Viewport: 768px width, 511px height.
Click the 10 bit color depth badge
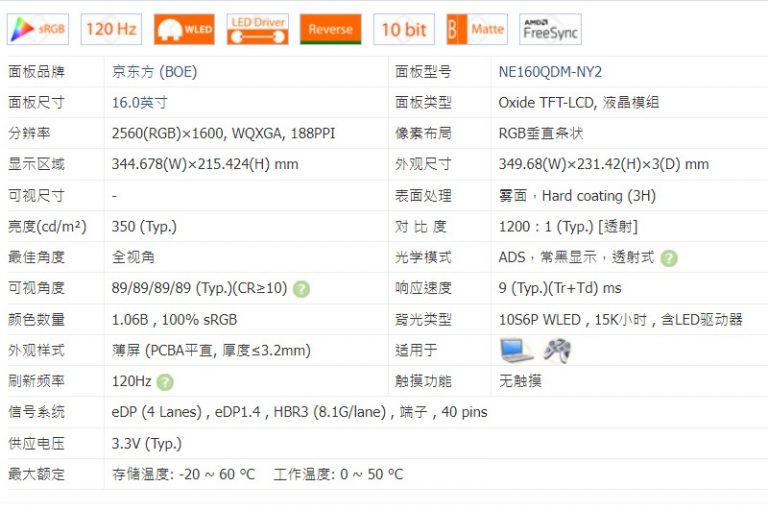404,29
